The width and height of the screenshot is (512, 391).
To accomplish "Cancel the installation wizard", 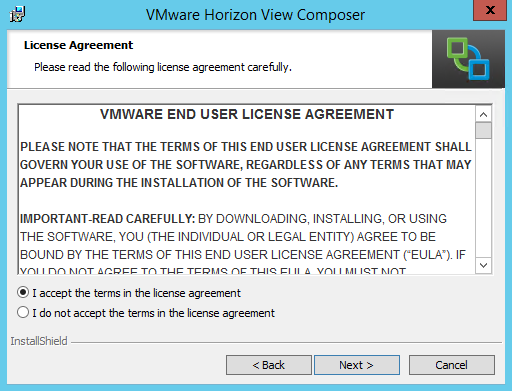I will coord(452,365).
